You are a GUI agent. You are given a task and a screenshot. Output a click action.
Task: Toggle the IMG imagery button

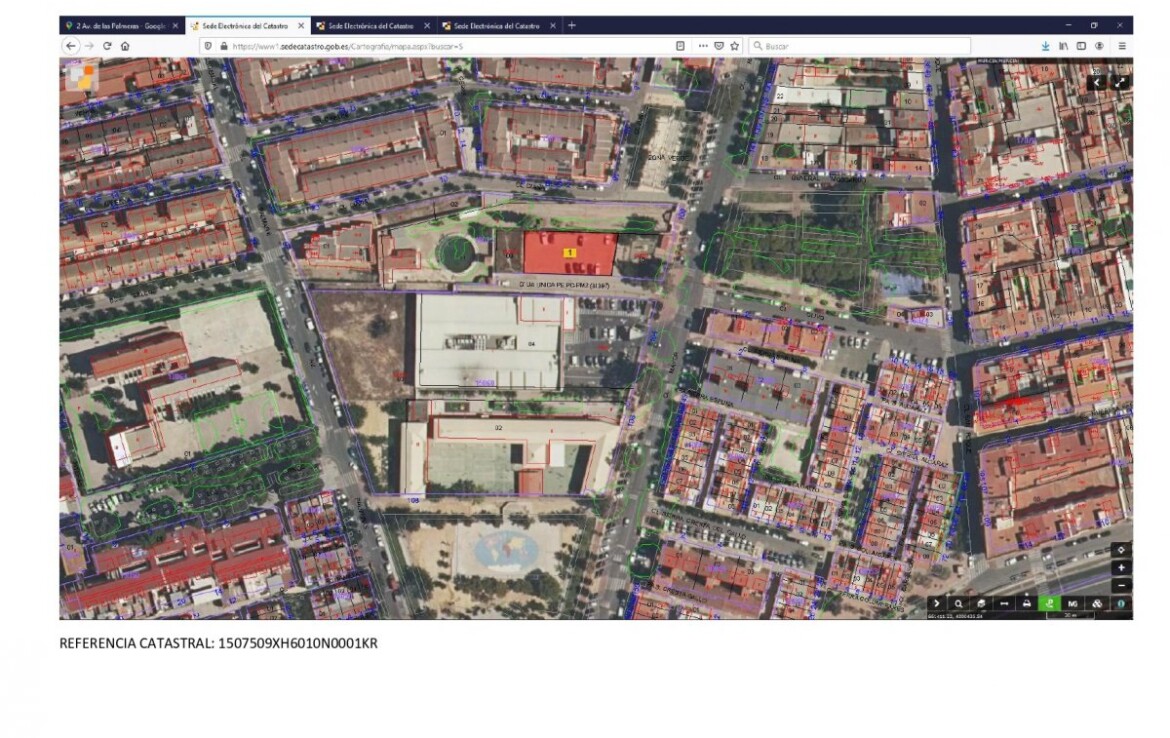1074,604
